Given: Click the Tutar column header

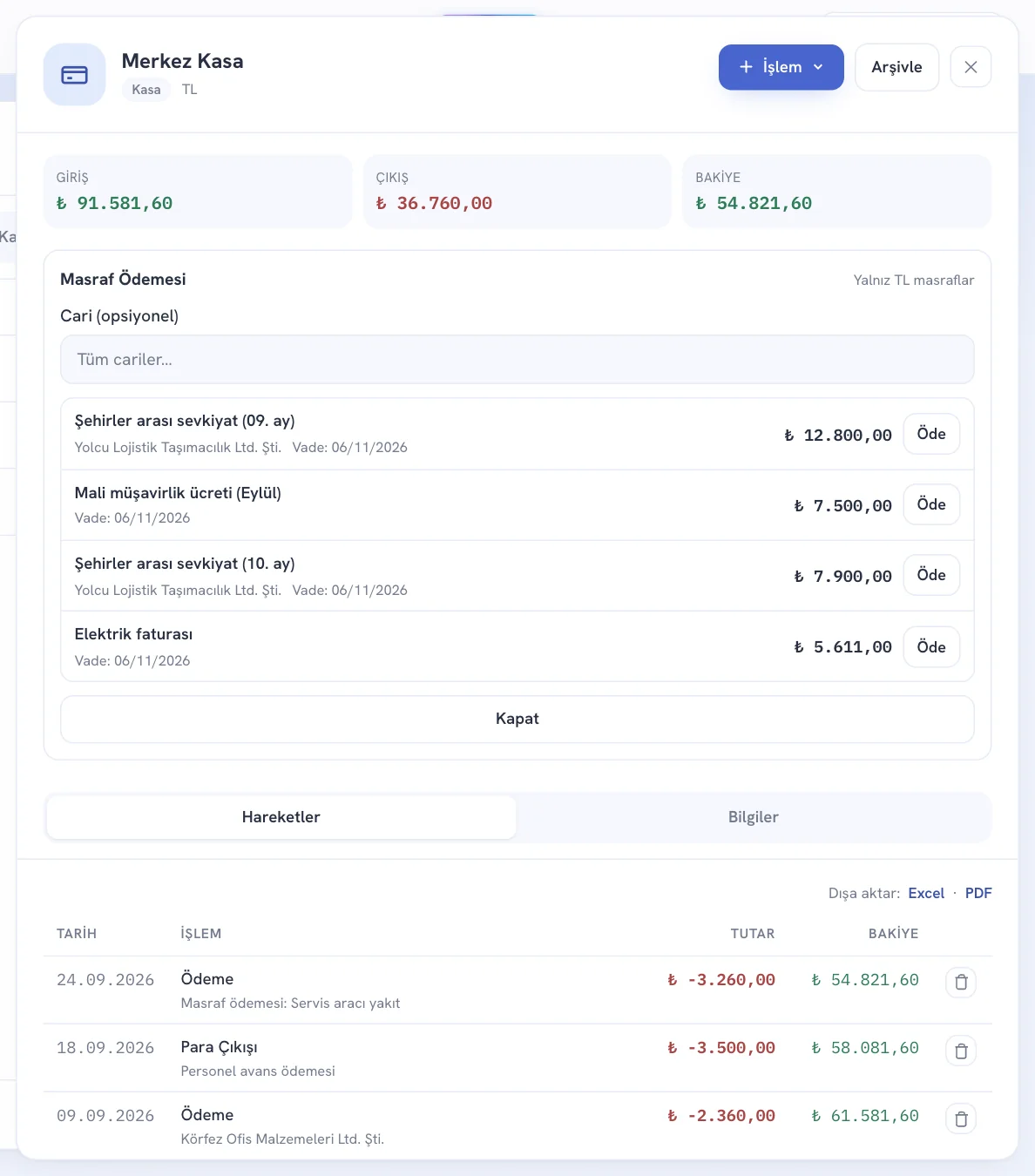Looking at the screenshot, I should click(x=753, y=934).
